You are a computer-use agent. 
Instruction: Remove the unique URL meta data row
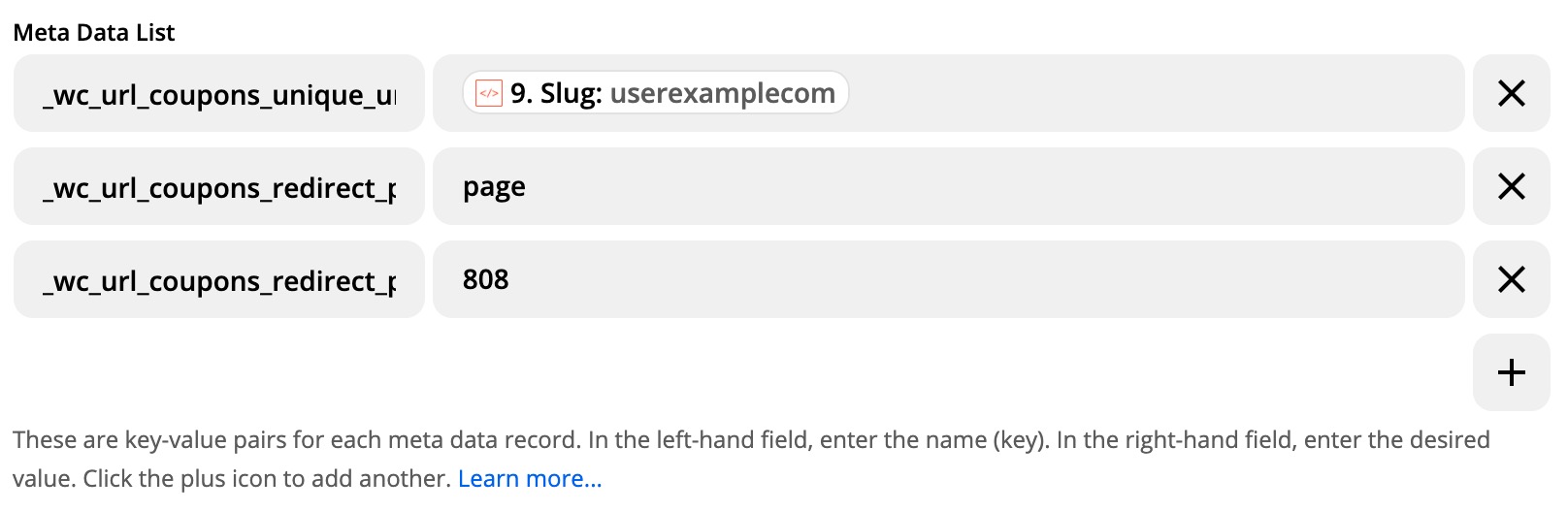pos(1511,93)
